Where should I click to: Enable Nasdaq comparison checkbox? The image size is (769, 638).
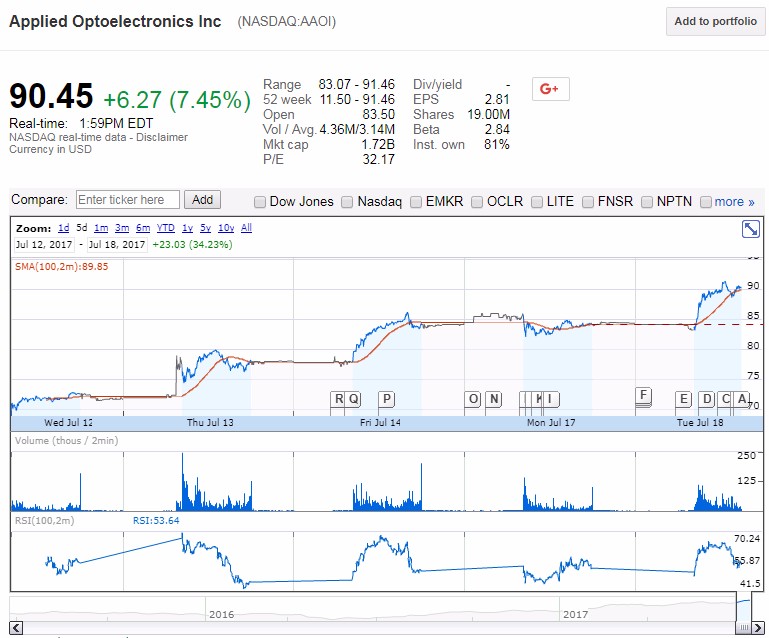coord(347,202)
